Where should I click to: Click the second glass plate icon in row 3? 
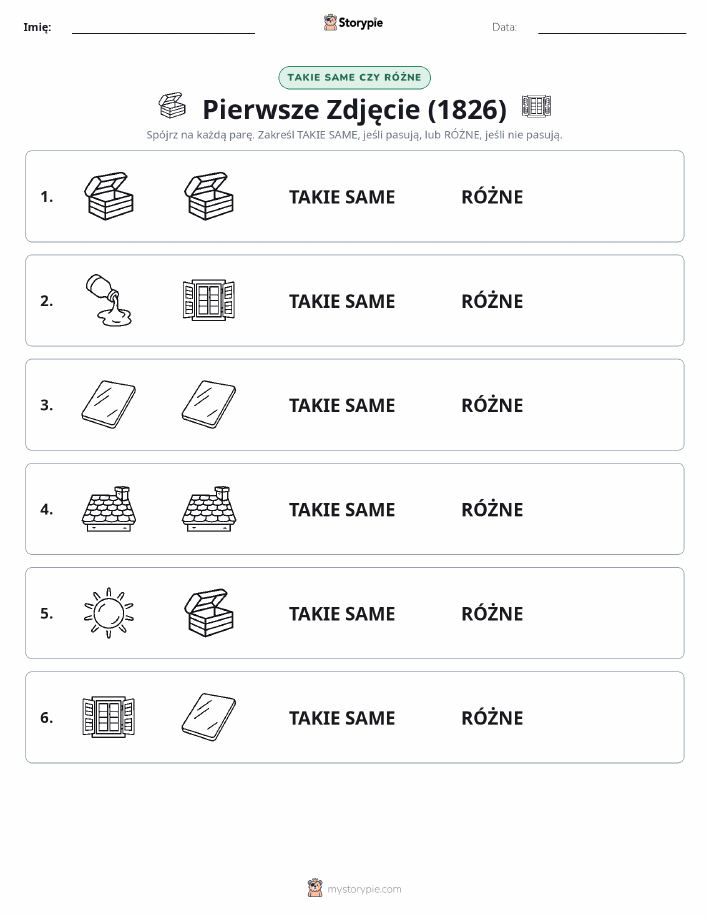[x=209, y=405]
